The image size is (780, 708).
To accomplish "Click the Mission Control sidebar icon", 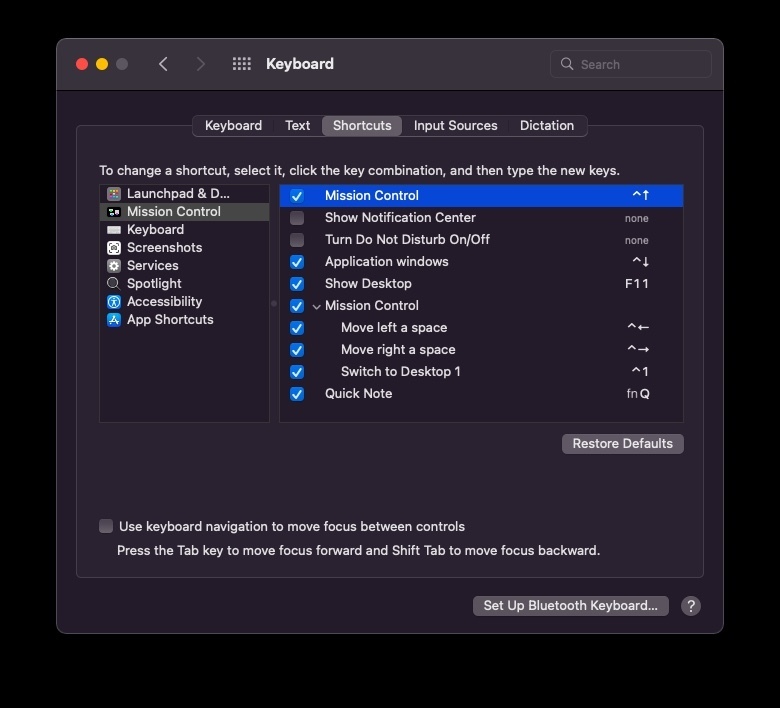I will [x=114, y=212].
